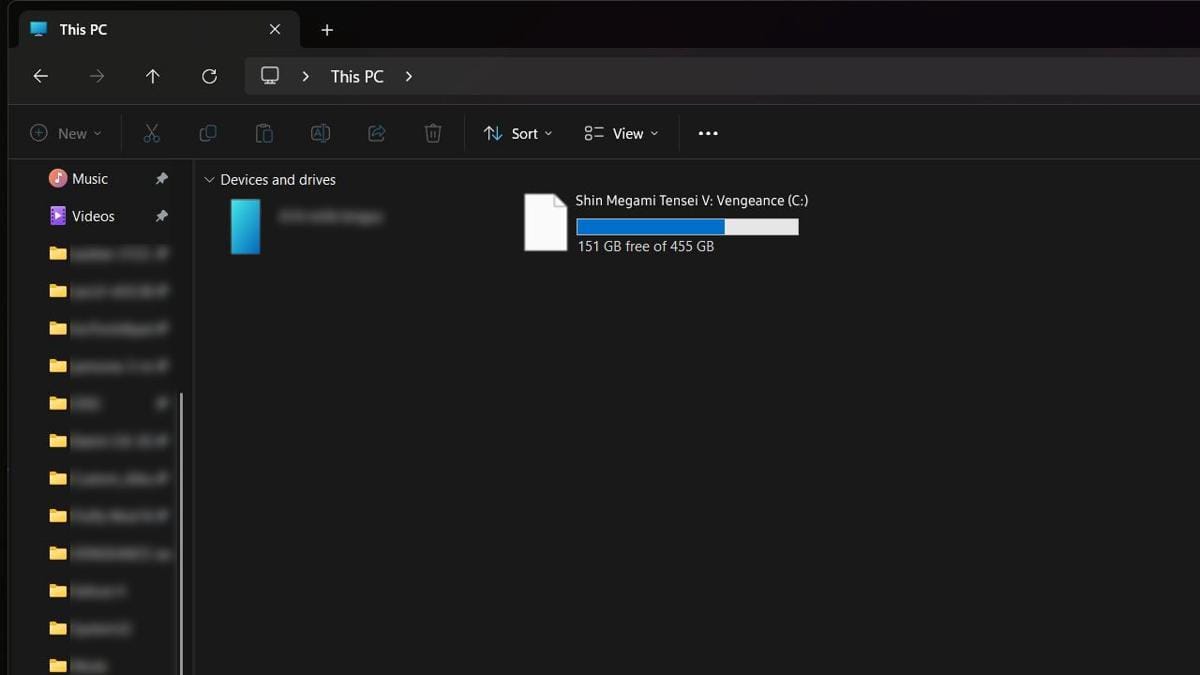Open the View dropdown menu
Viewport: 1200px width, 675px height.
tap(621, 133)
